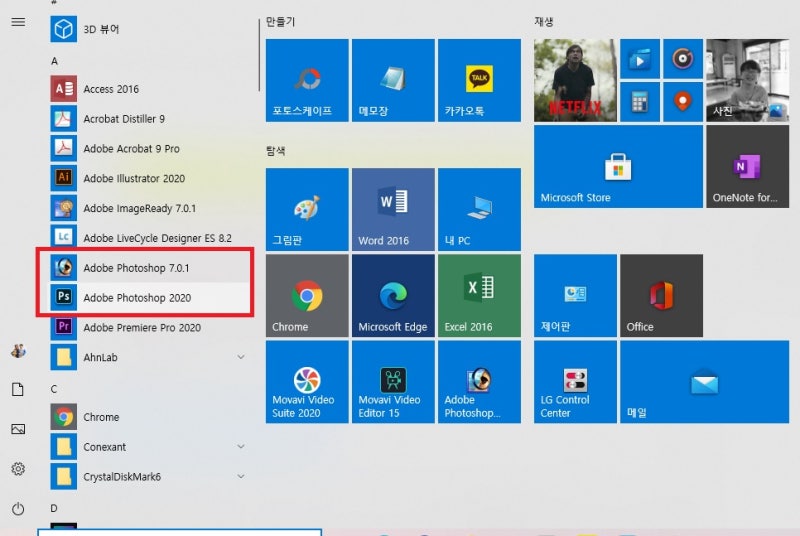Open the Netflix tile
The height and width of the screenshot is (536, 800).
[x=575, y=80]
